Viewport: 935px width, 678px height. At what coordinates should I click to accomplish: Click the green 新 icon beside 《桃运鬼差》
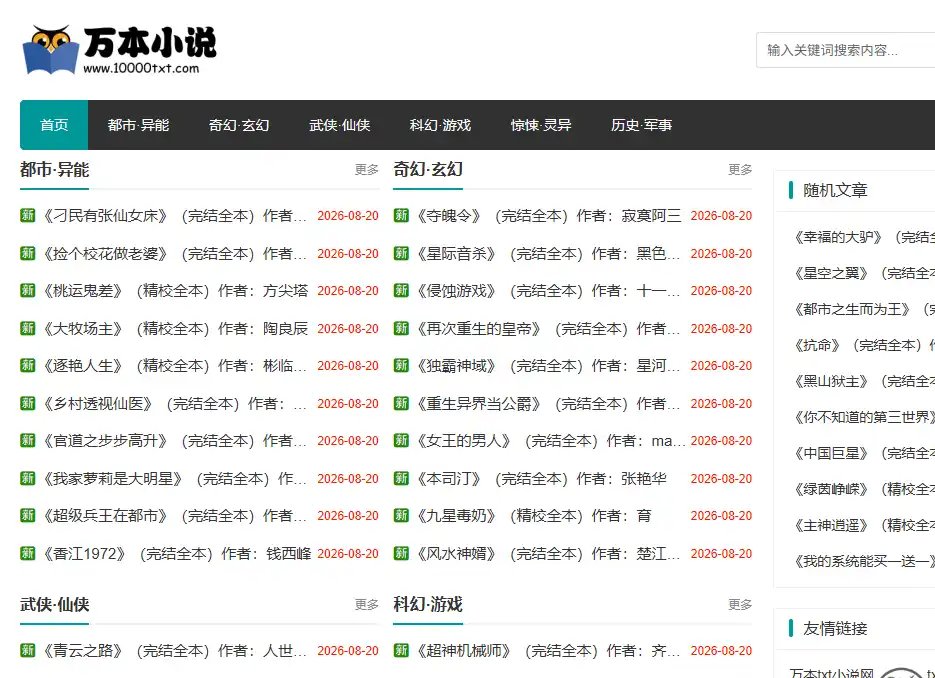coord(27,290)
